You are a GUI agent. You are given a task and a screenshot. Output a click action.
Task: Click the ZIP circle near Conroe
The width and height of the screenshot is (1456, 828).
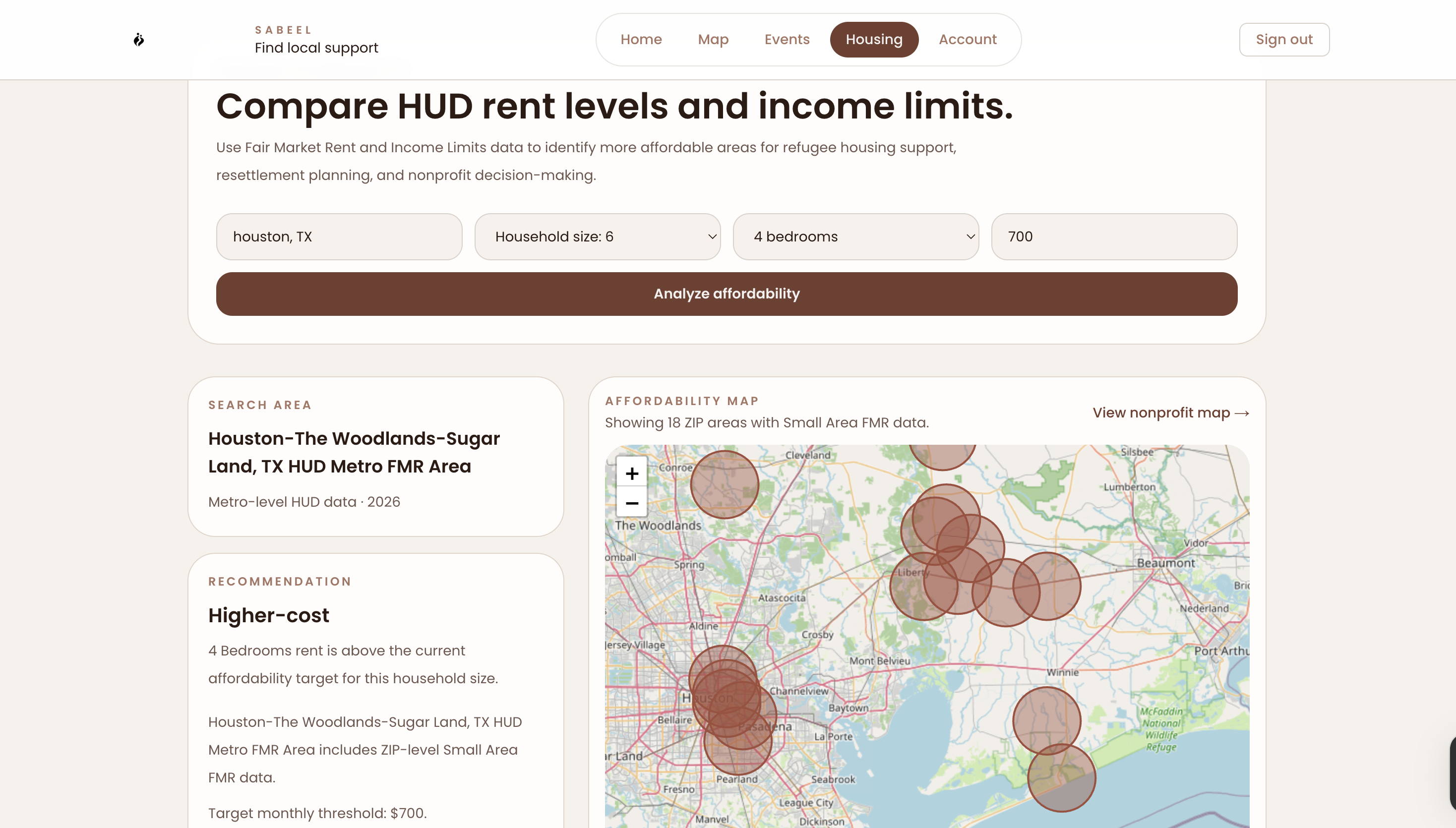coord(725,484)
